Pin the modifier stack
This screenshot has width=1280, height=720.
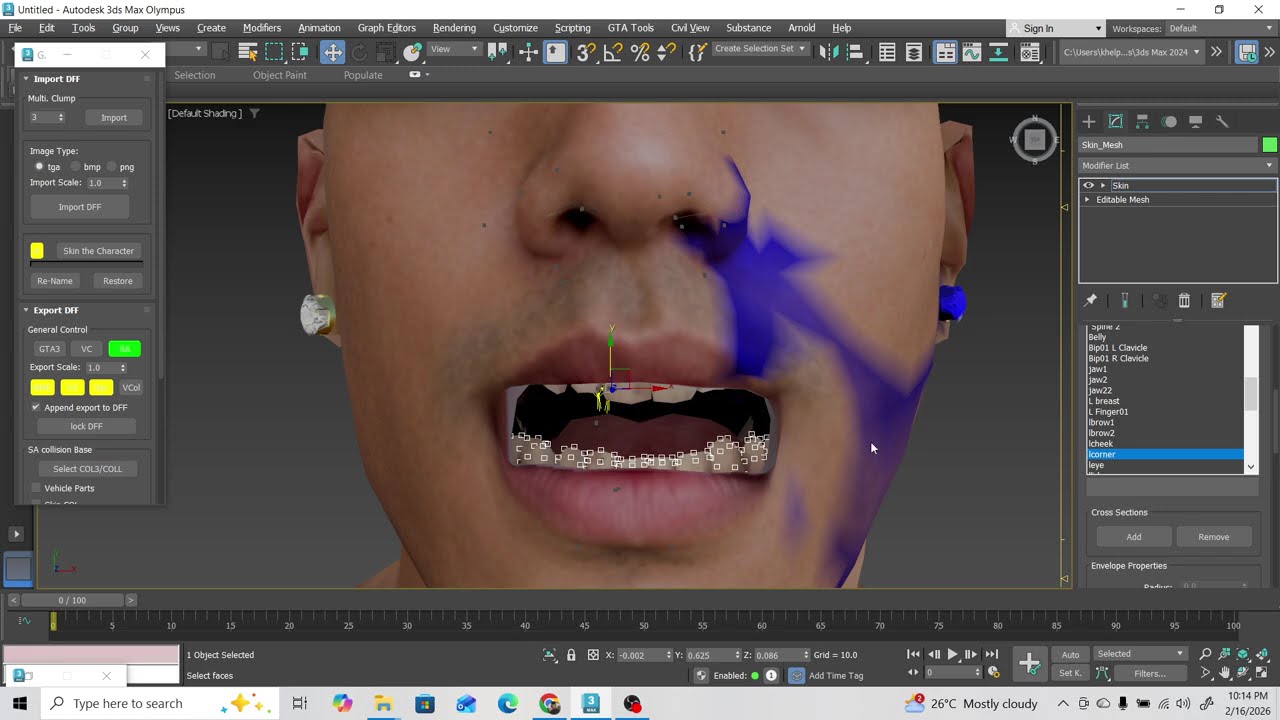(1091, 300)
